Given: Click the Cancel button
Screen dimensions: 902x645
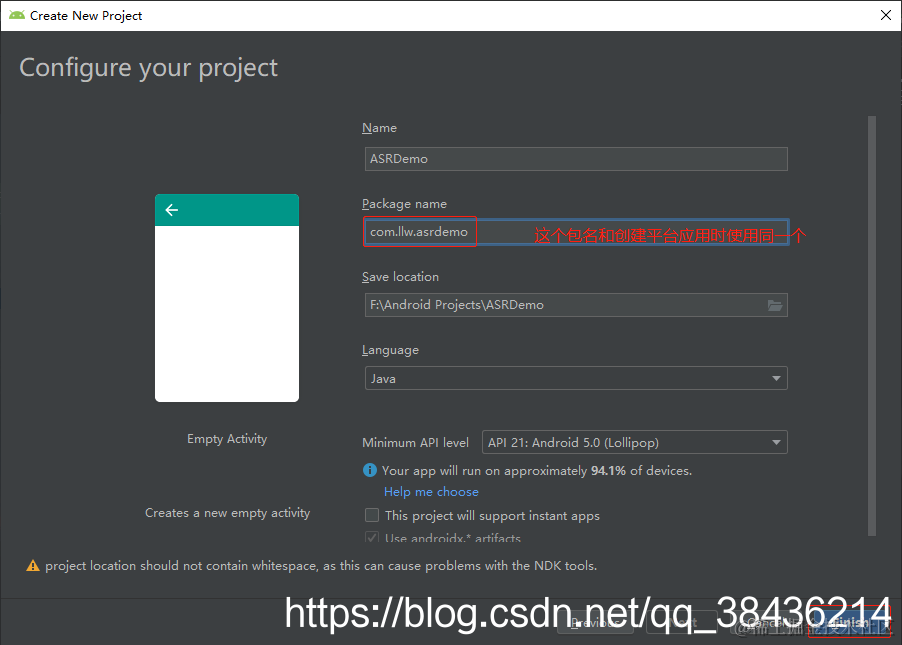Looking at the screenshot, I should click(765, 623).
